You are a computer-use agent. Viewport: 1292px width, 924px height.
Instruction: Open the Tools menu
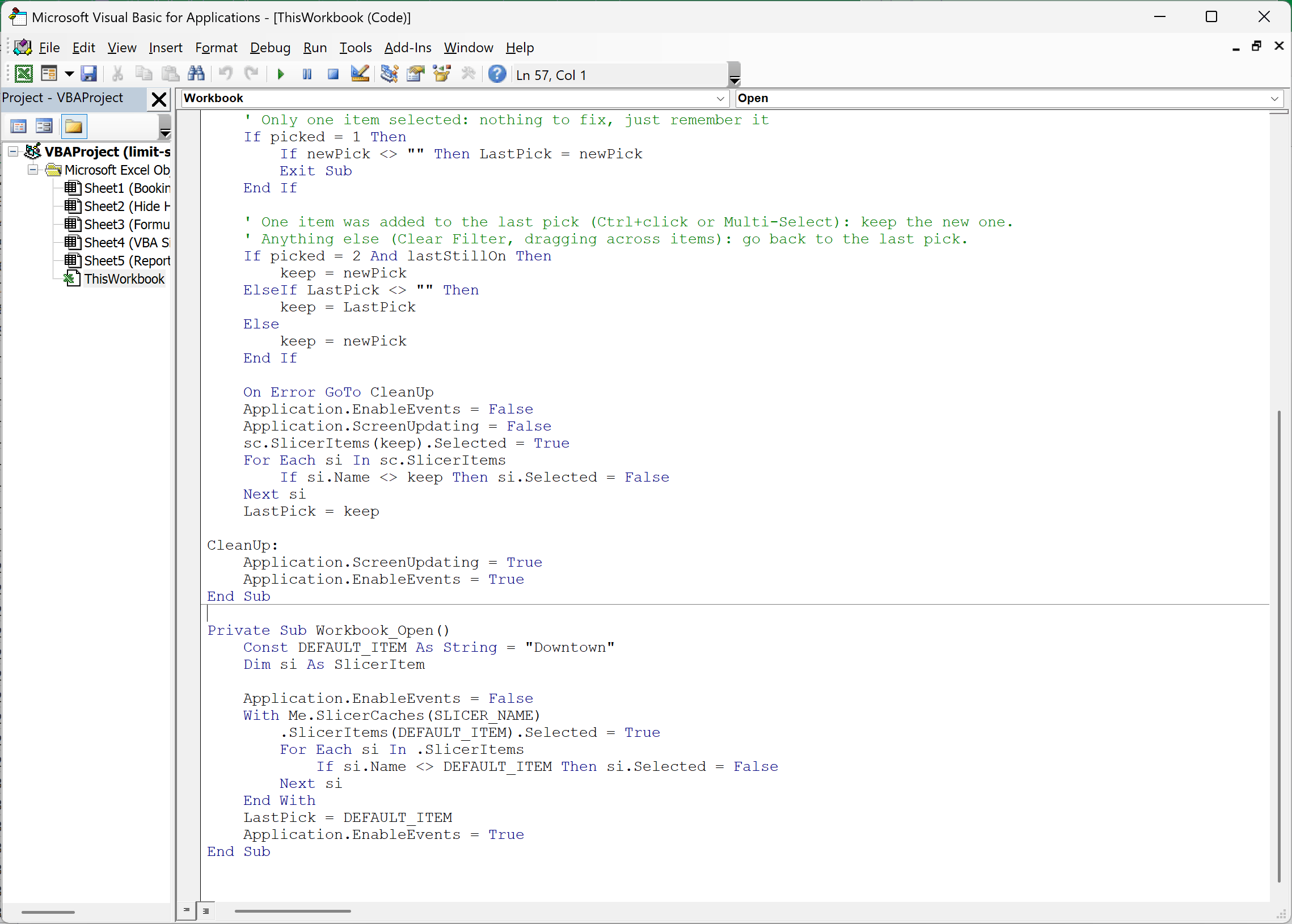click(x=356, y=48)
